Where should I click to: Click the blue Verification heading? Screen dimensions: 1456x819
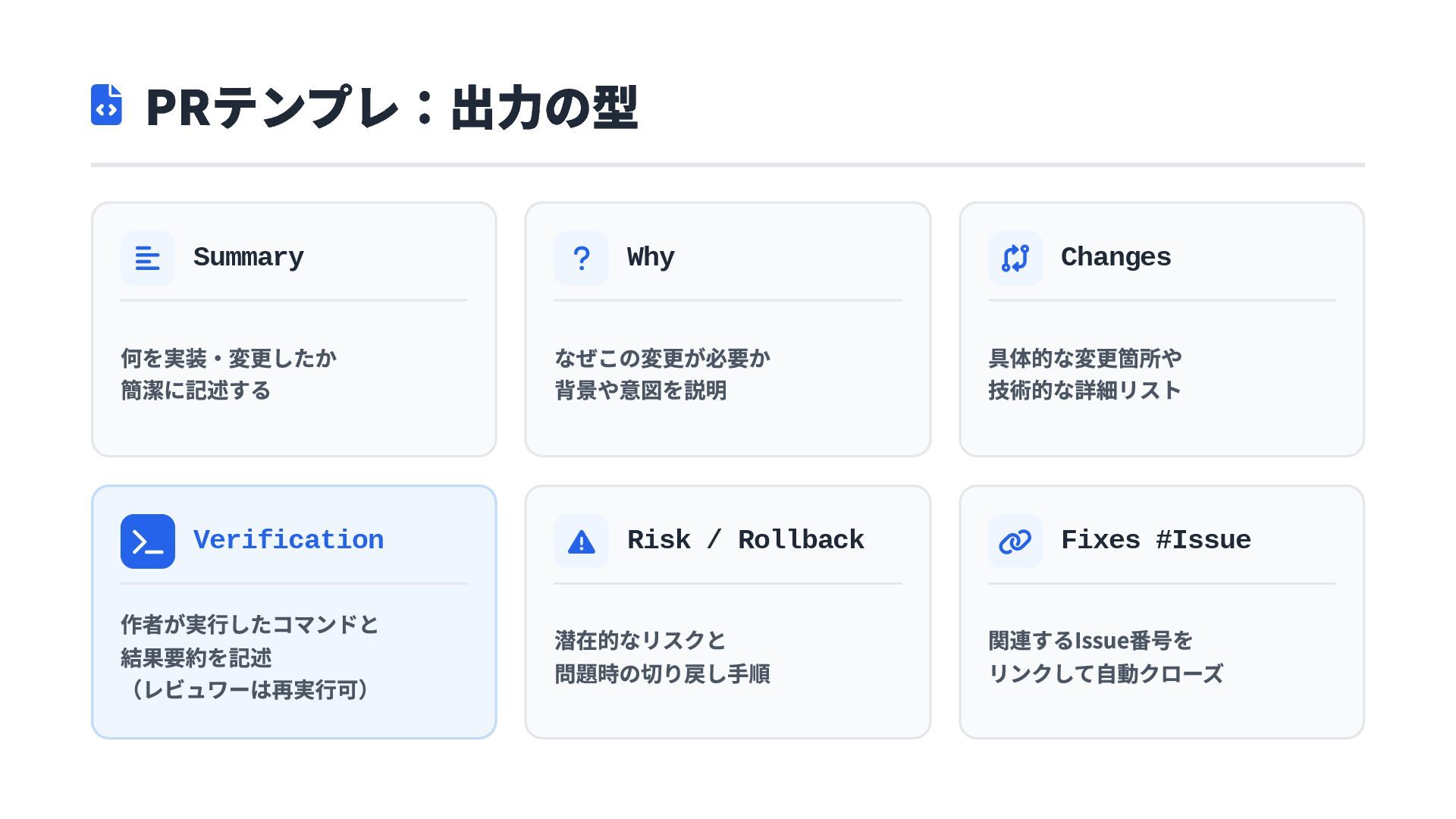click(288, 540)
